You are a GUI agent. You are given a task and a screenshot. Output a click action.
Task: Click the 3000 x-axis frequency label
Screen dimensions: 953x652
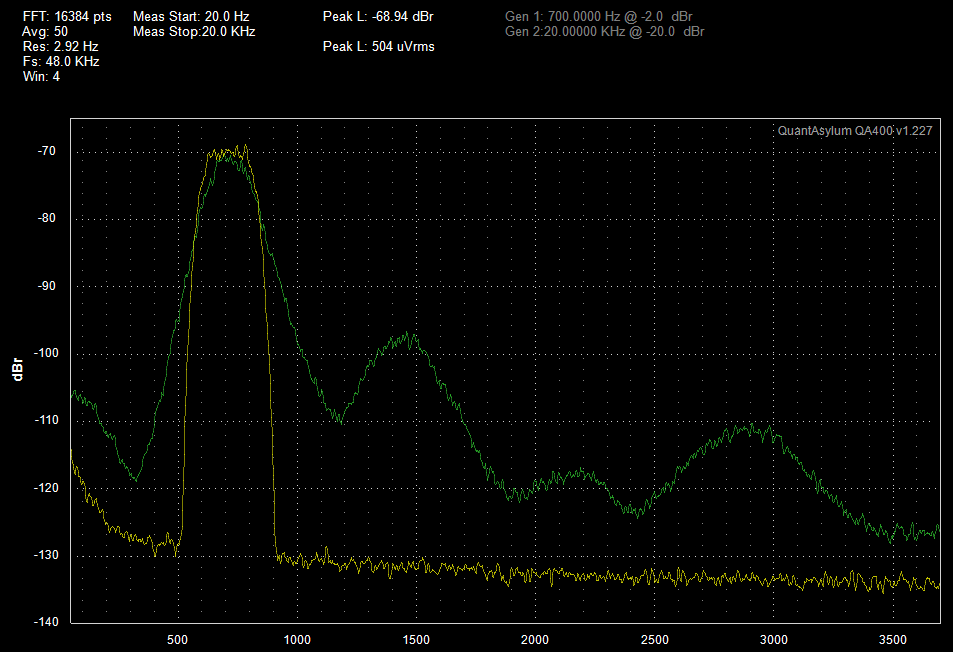coord(774,640)
